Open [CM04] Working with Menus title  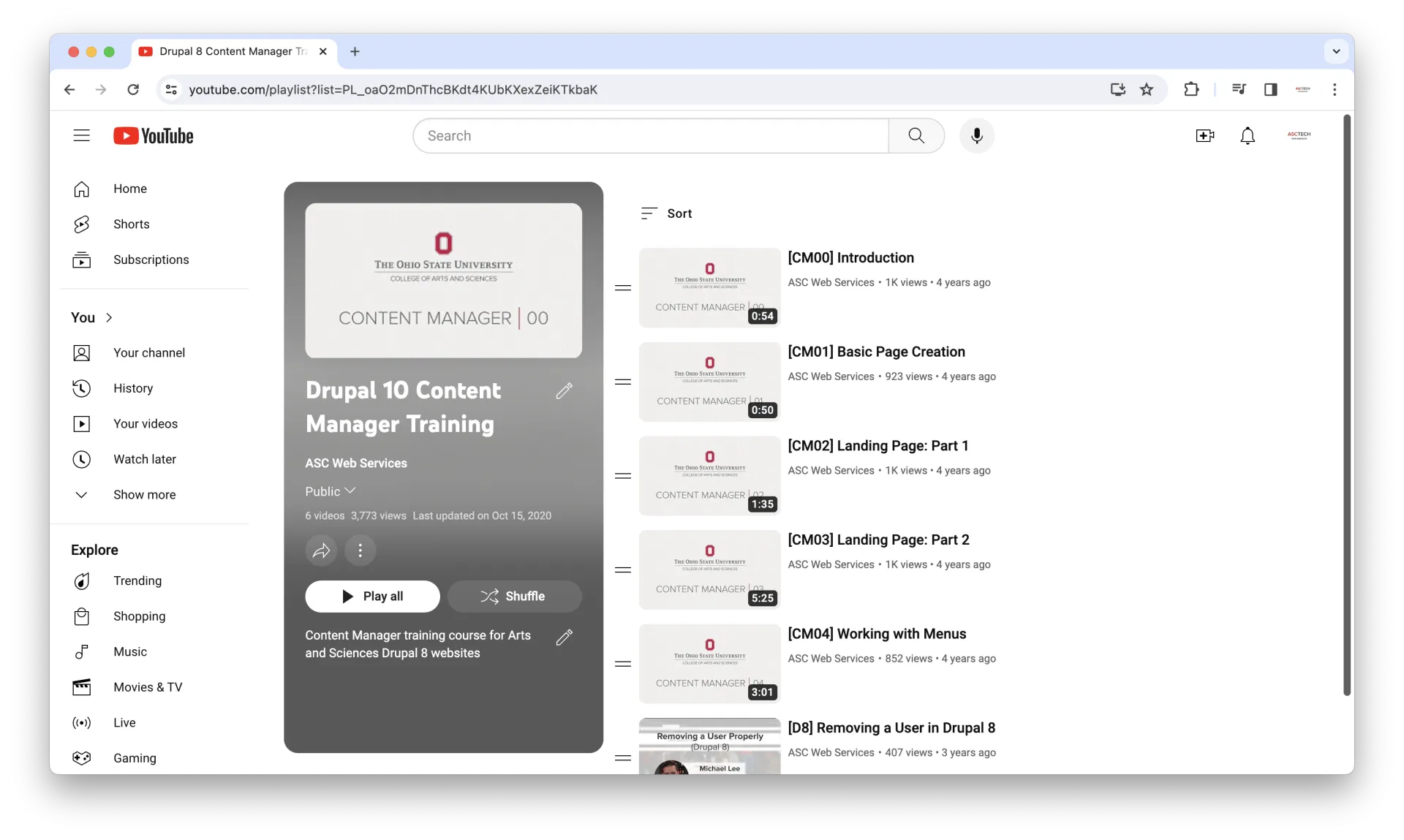(877, 634)
